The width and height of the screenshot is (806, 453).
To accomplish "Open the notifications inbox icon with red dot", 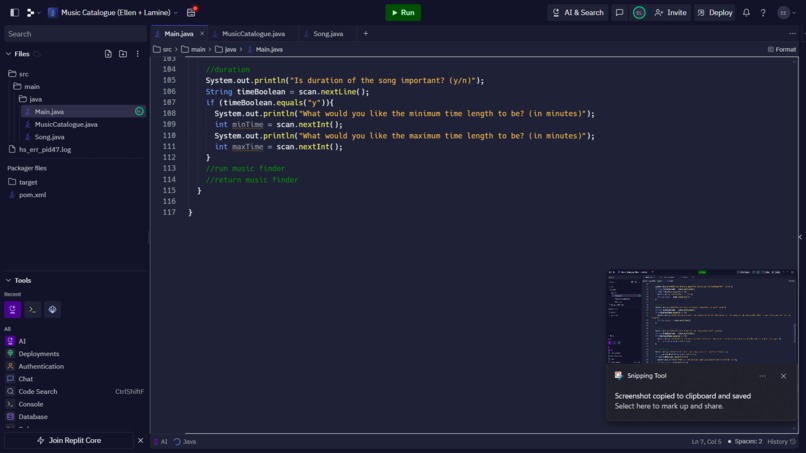I will pyautogui.click(x=191, y=12).
